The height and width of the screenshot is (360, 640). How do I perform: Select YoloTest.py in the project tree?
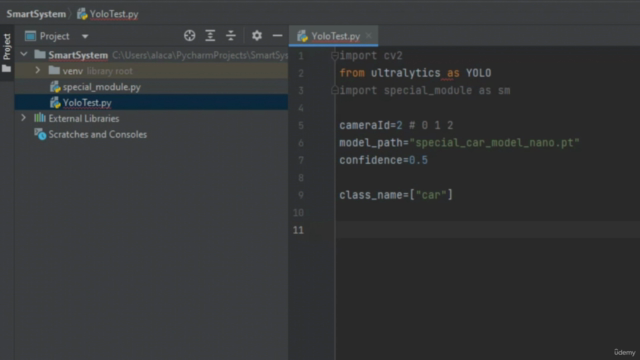pos(151,102)
